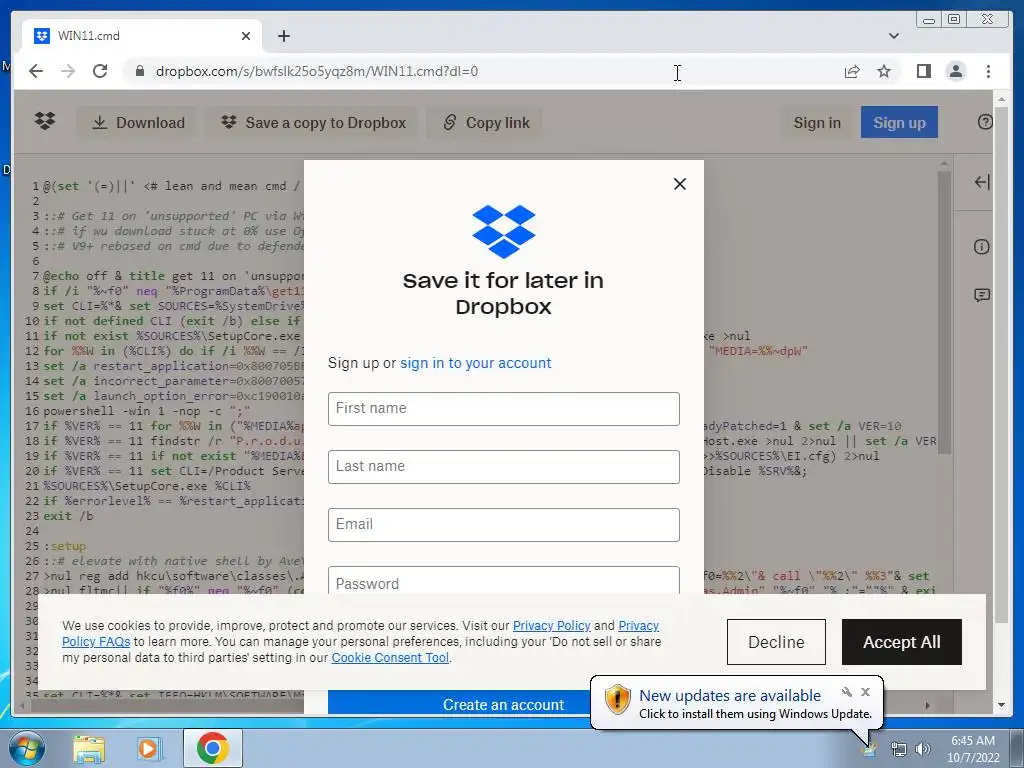Bookmark page with star icon
The height and width of the screenshot is (768, 1024).
click(x=884, y=71)
